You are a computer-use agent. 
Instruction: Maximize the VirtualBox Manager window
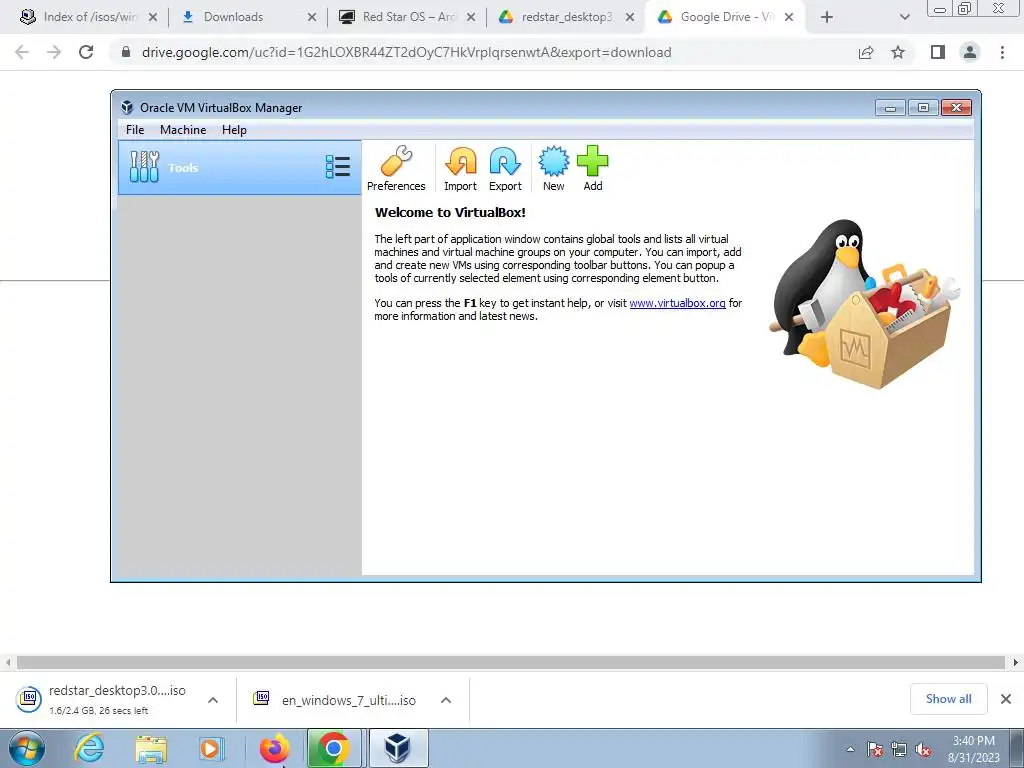pyautogui.click(x=923, y=108)
